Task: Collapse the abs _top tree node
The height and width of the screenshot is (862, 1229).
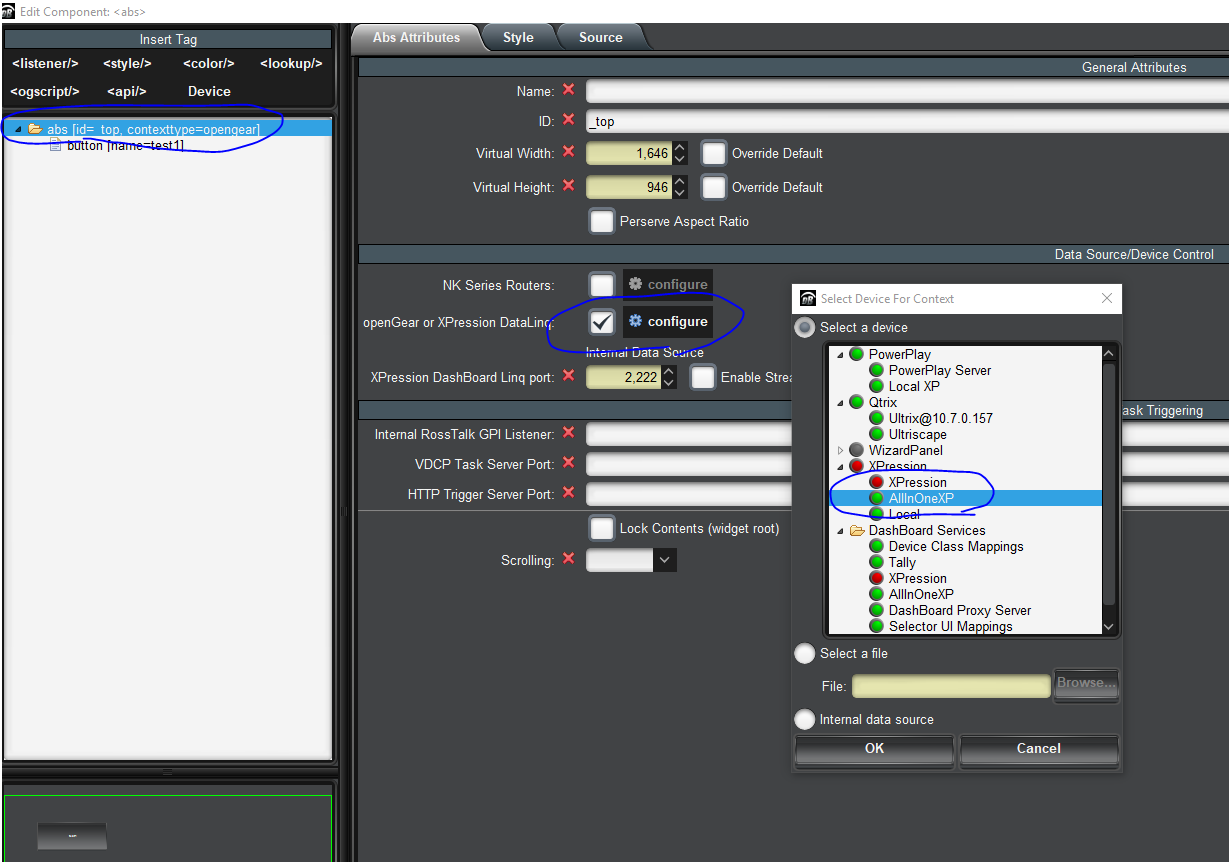Action: [18, 130]
